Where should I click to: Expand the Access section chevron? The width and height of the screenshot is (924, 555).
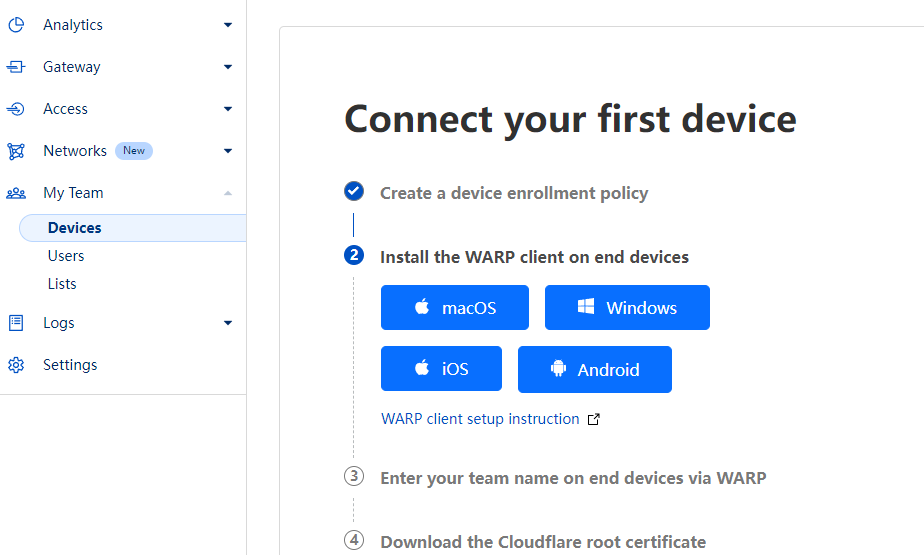pyautogui.click(x=228, y=109)
